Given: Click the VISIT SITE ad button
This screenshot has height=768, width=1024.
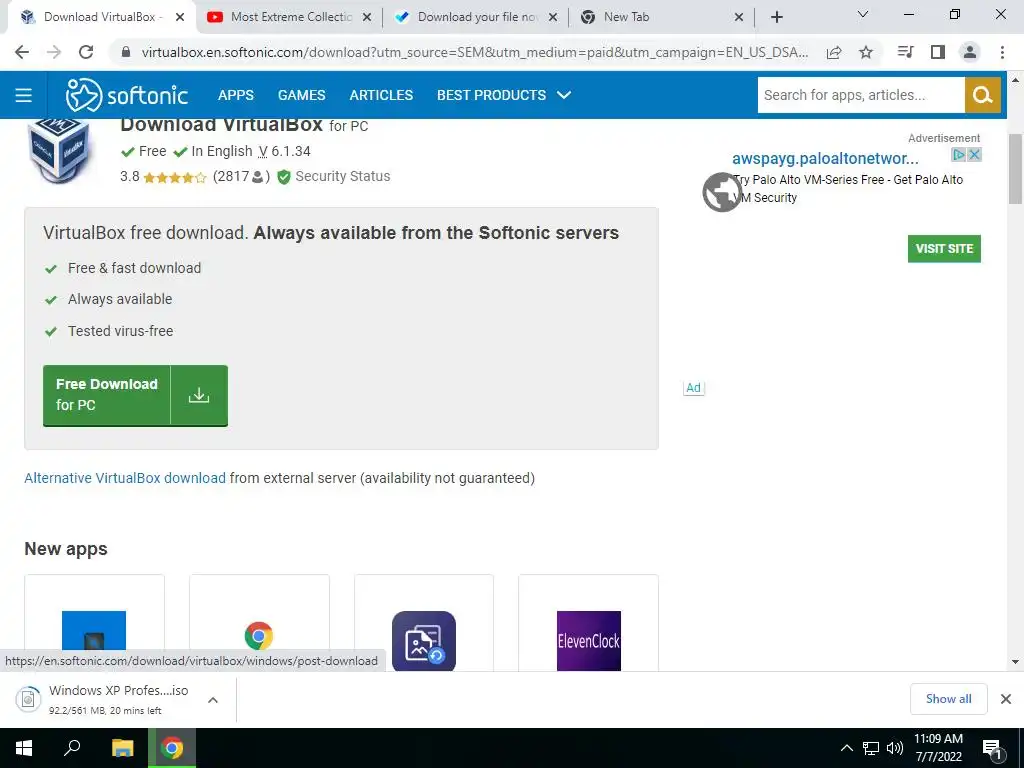Looking at the screenshot, I should (944, 249).
